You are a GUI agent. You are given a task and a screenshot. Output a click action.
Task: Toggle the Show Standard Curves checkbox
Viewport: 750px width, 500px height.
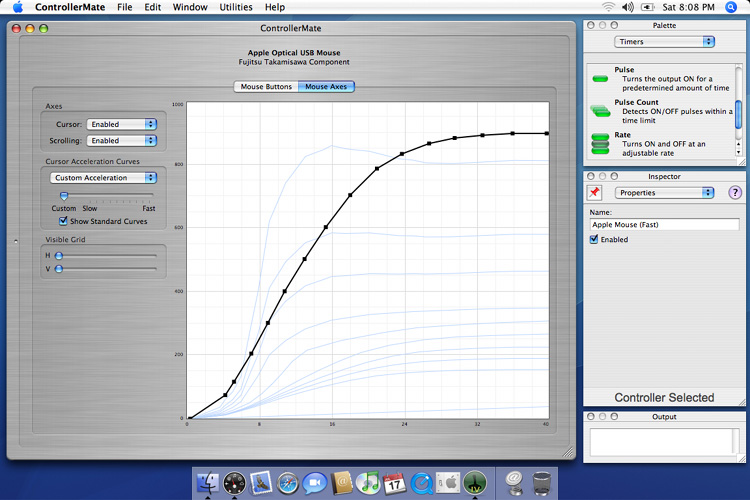click(64, 221)
